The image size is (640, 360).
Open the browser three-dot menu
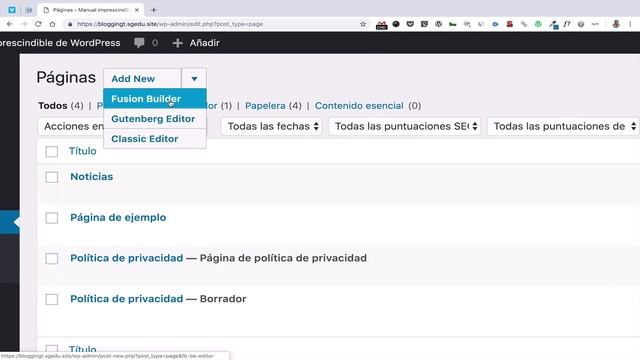click(x=631, y=24)
